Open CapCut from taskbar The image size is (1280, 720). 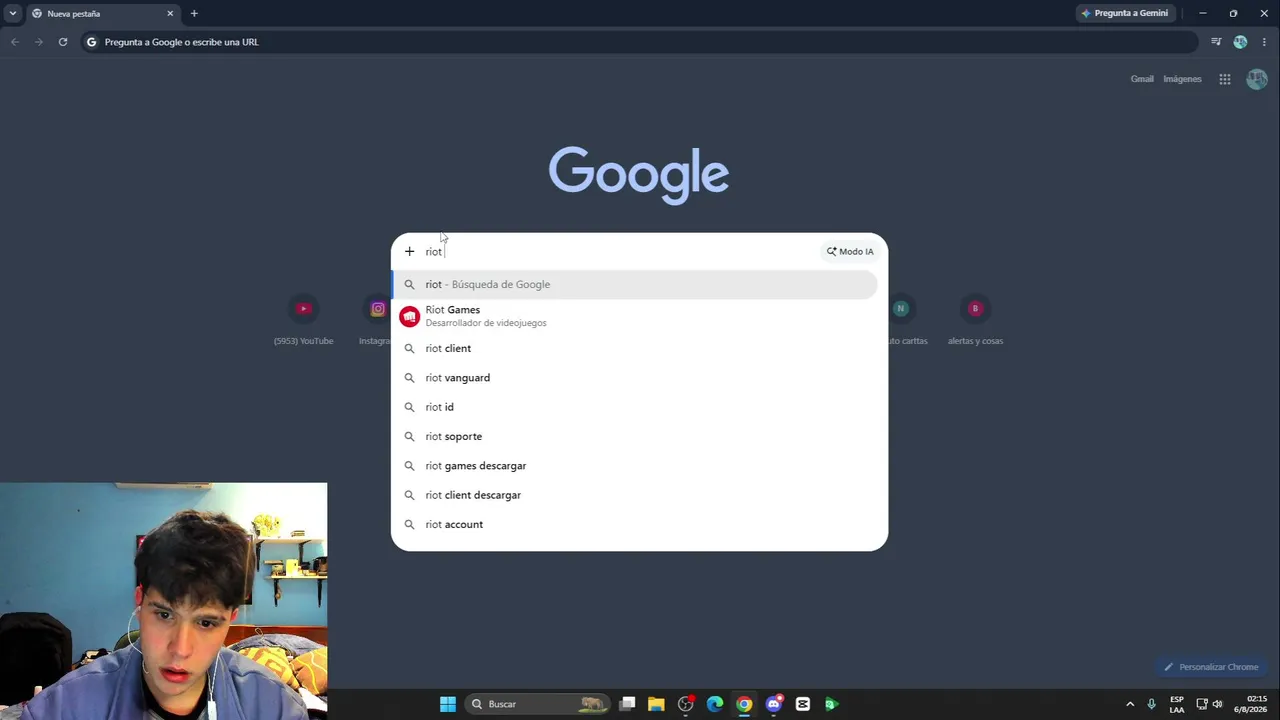[802, 704]
